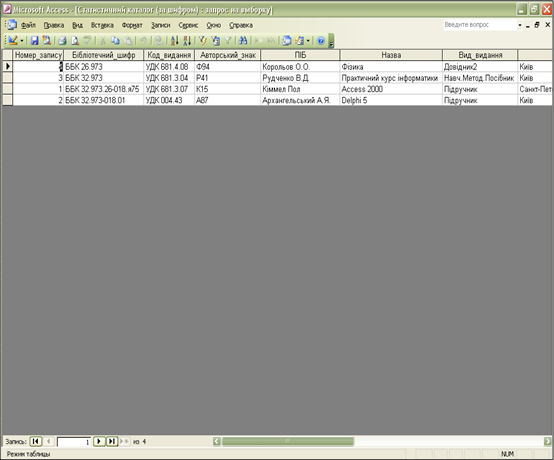
Task: Click the horizontal scrollbar thumb
Action: click(x=288, y=441)
